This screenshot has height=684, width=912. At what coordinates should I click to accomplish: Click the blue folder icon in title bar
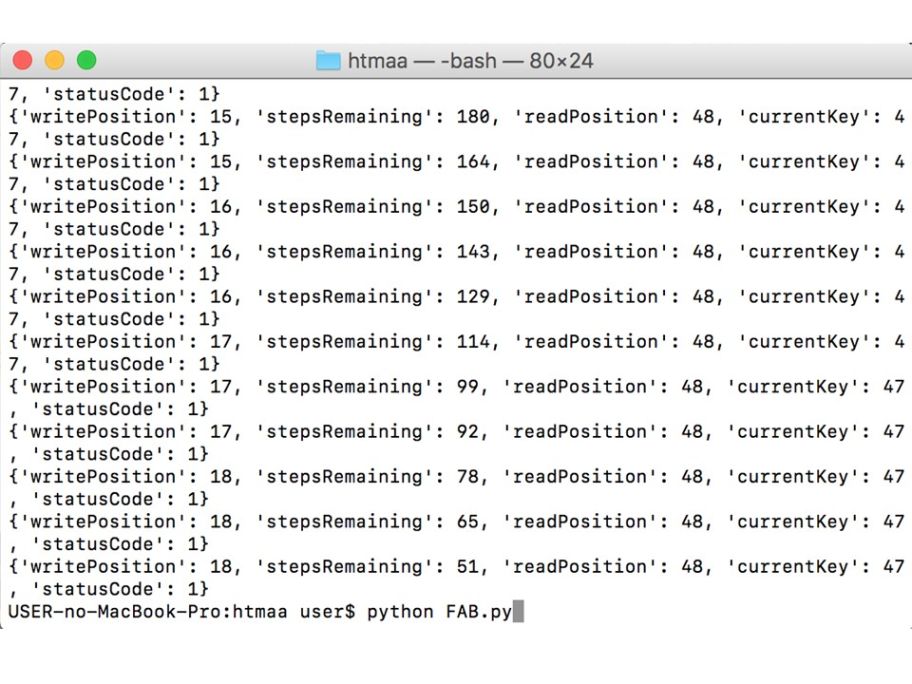[328, 60]
